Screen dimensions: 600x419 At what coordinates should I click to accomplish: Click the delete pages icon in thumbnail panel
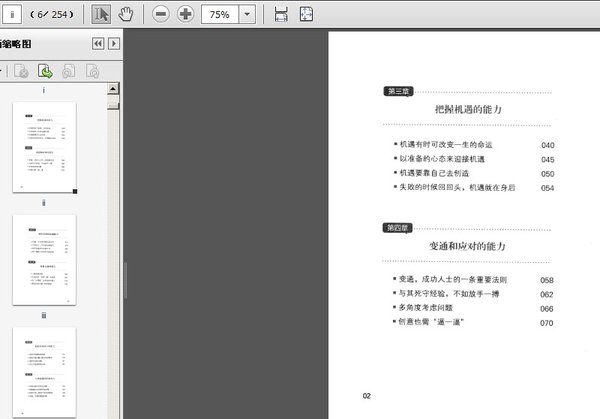pyautogui.click(x=21, y=71)
